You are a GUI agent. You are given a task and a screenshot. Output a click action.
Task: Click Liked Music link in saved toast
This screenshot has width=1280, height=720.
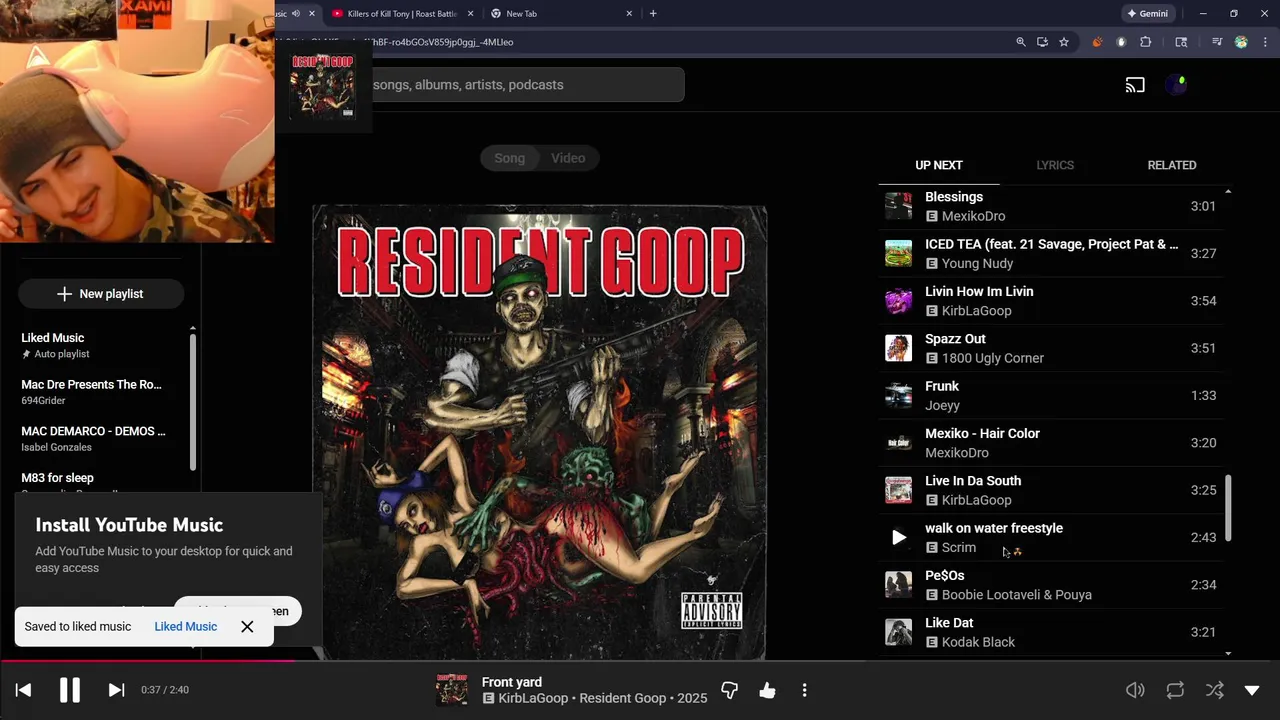tap(185, 627)
